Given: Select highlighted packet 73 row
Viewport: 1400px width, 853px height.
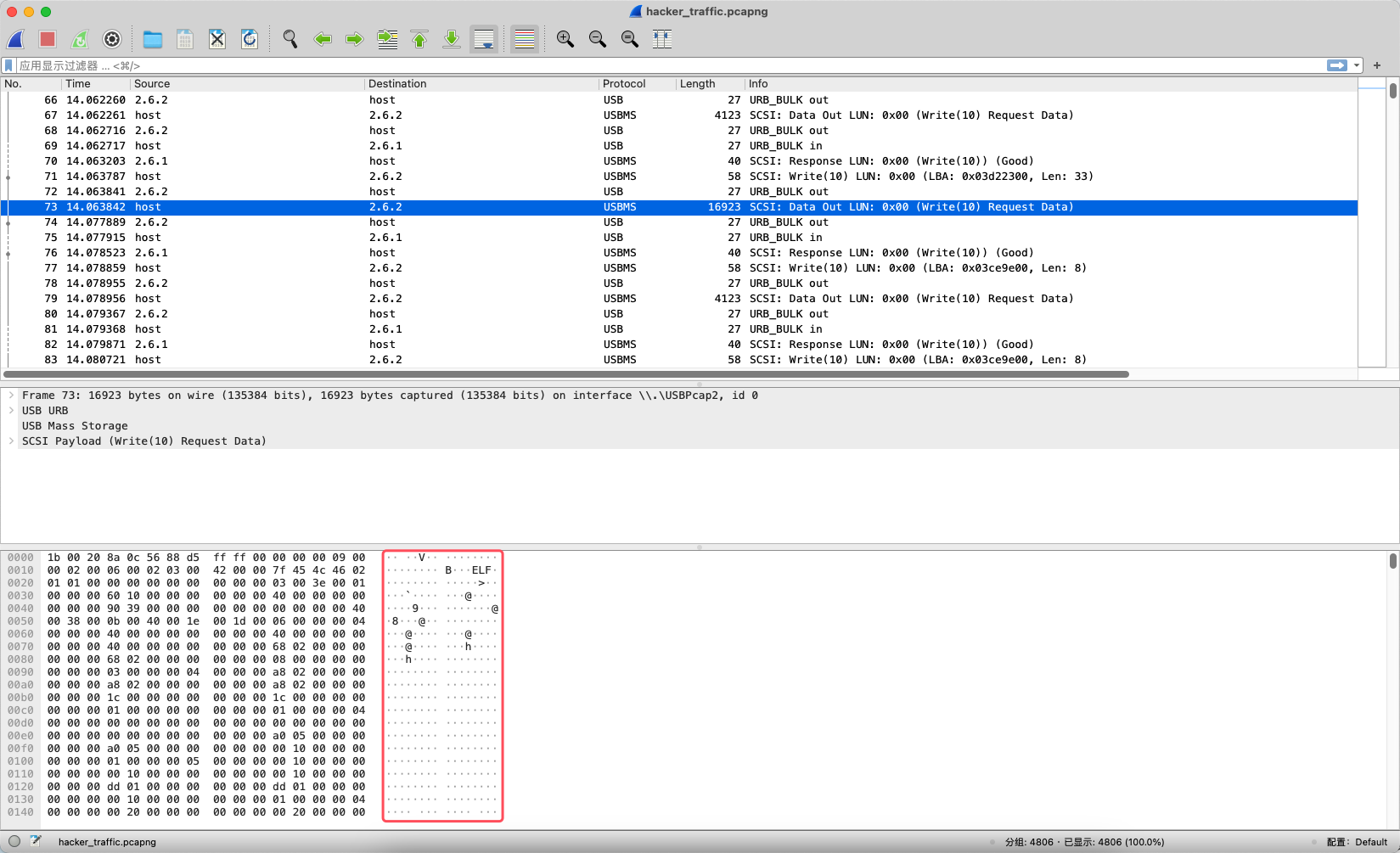Looking at the screenshot, I should [679, 207].
